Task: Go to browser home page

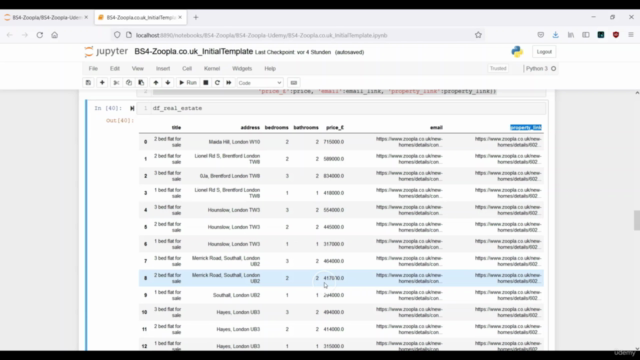Action: click(x=55, y=35)
